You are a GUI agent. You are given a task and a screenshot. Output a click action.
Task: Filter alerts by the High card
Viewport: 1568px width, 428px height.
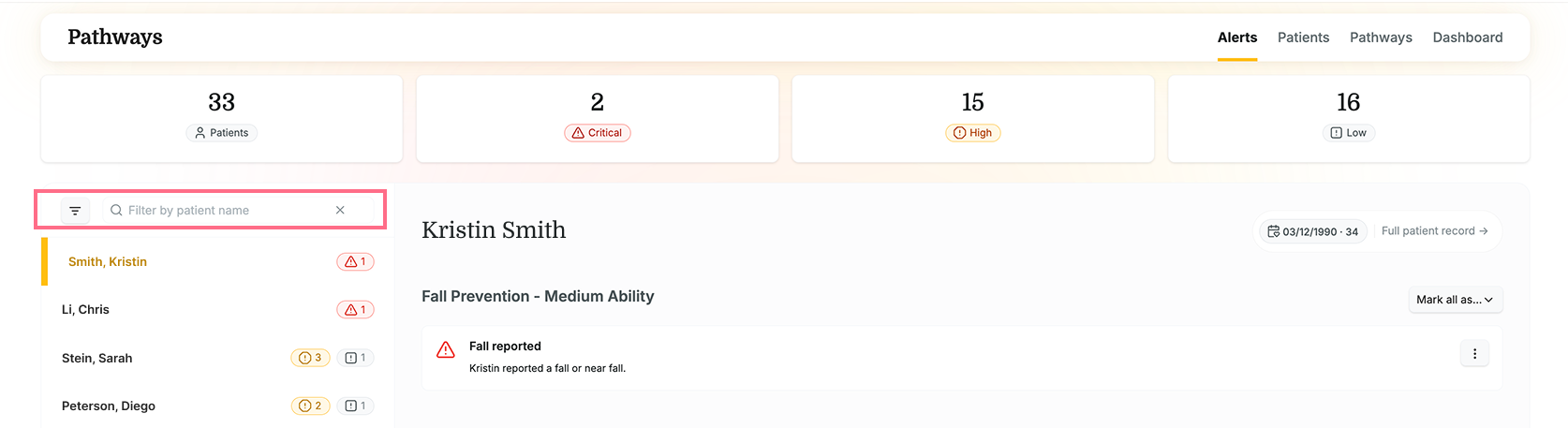pyautogui.click(x=973, y=119)
